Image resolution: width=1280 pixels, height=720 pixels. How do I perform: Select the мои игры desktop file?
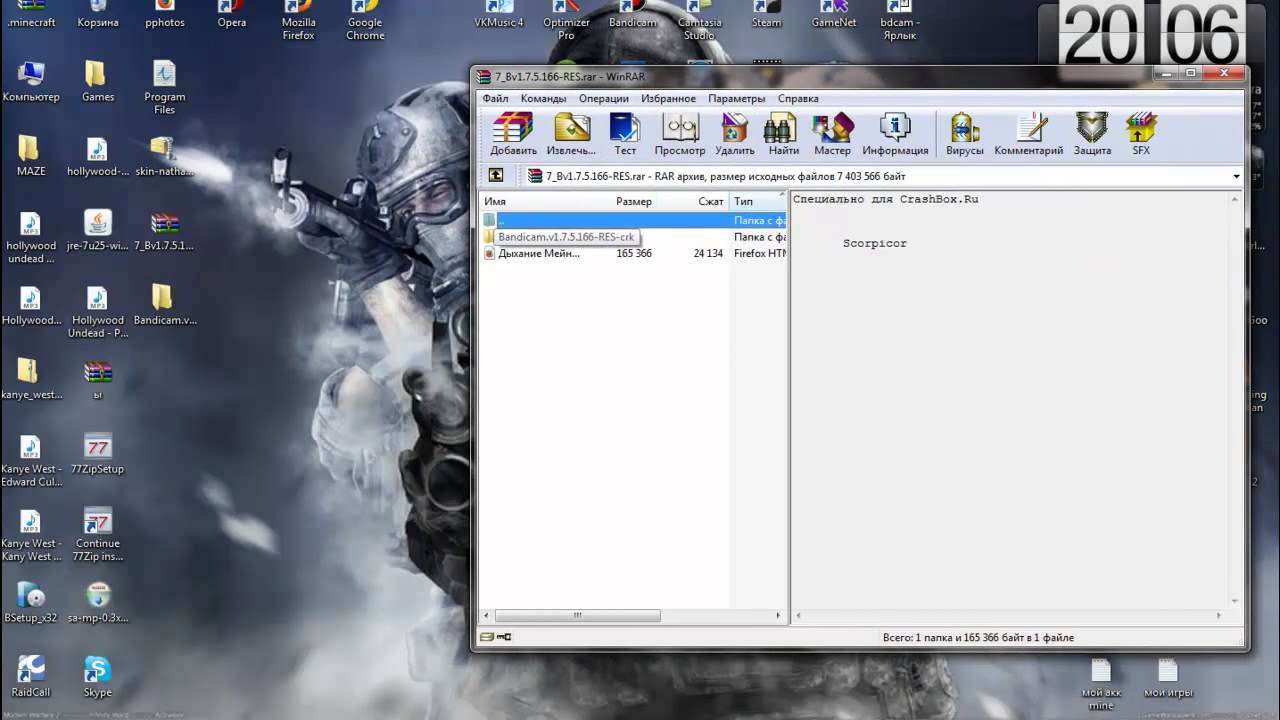[x=1168, y=677]
